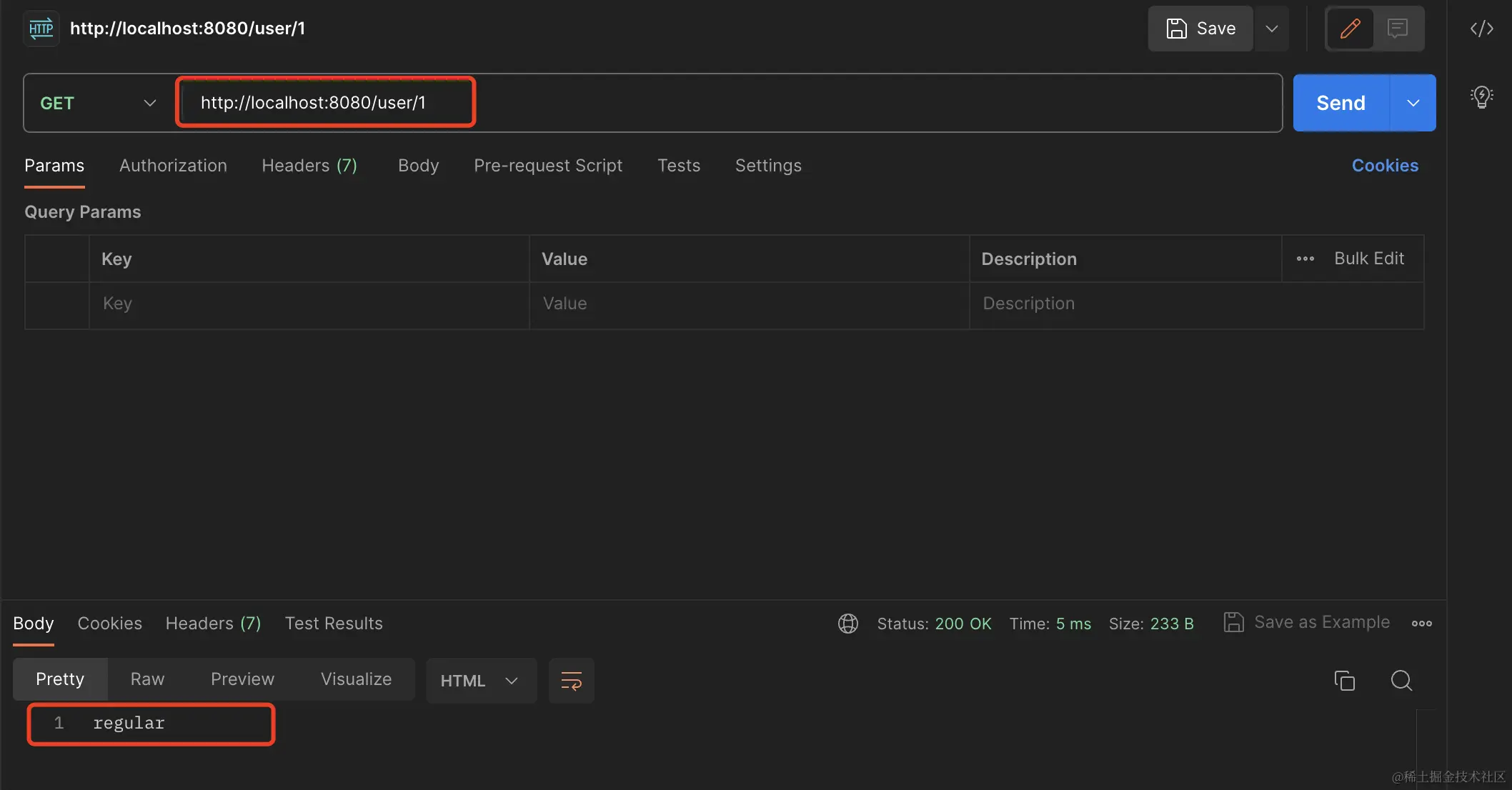The height and width of the screenshot is (790, 1512).
Task: Open the lightbulb info panel icon
Action: [x=1481, y=96]
